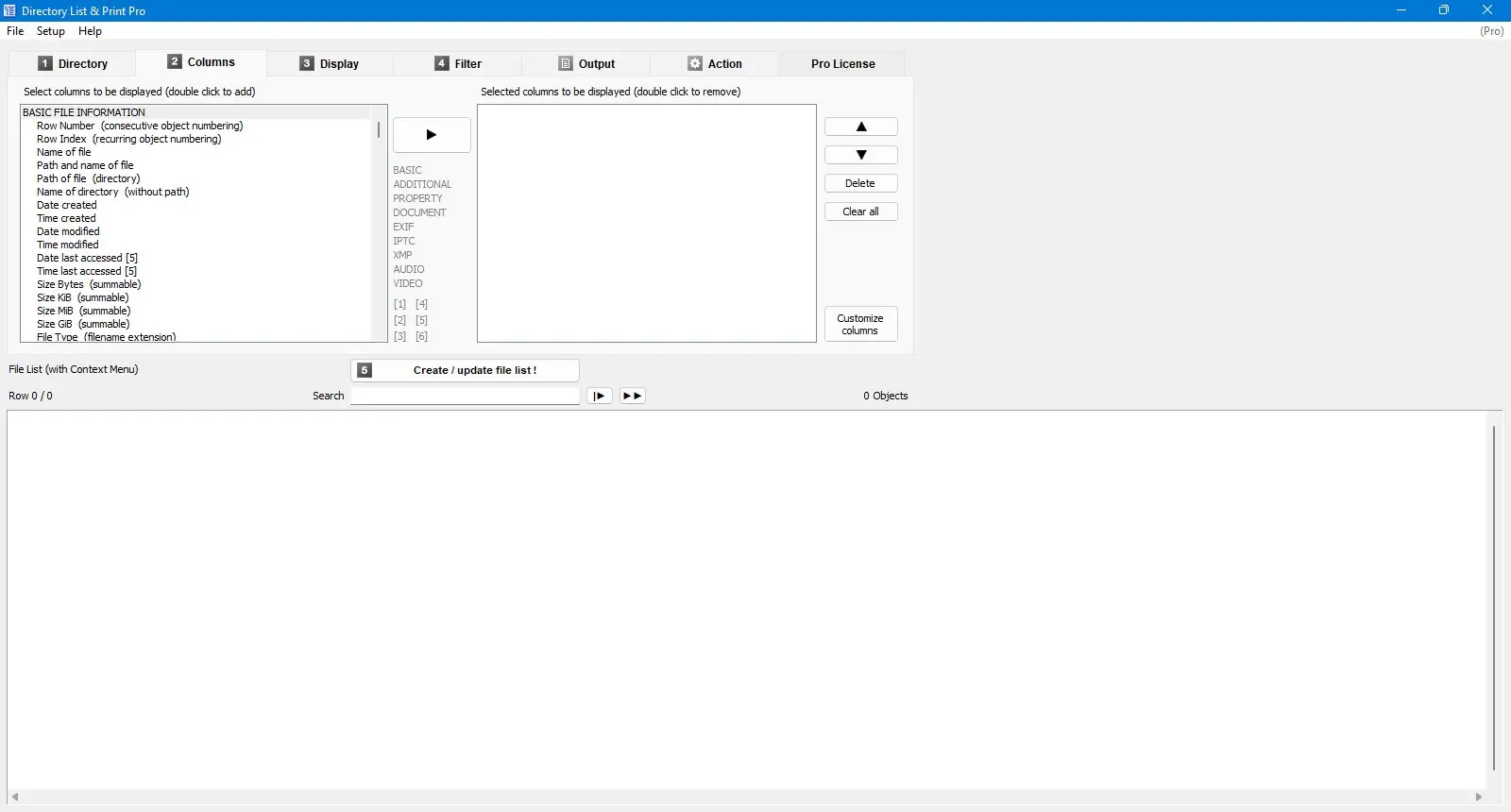The height and width of the screenshot is (812, 1511).
Task: Click the [4] preset link
Action: [422, 304]
